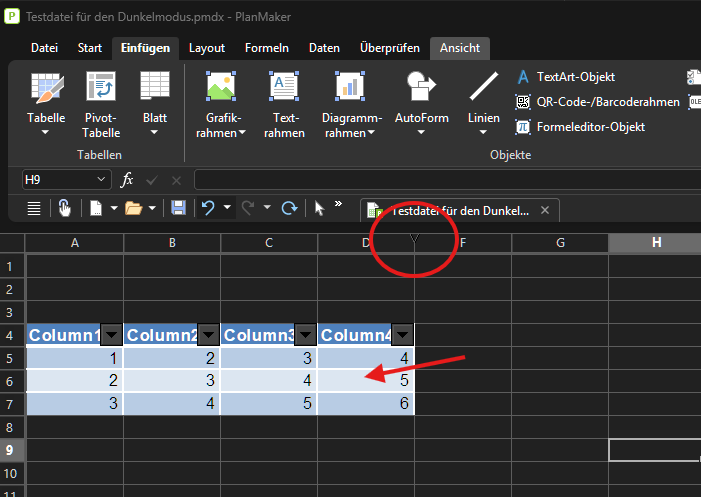Screen dimensions: 701x497
Task: Insert a QR-Code-/Barcoderahmen
Action: (x=597, y=102)
